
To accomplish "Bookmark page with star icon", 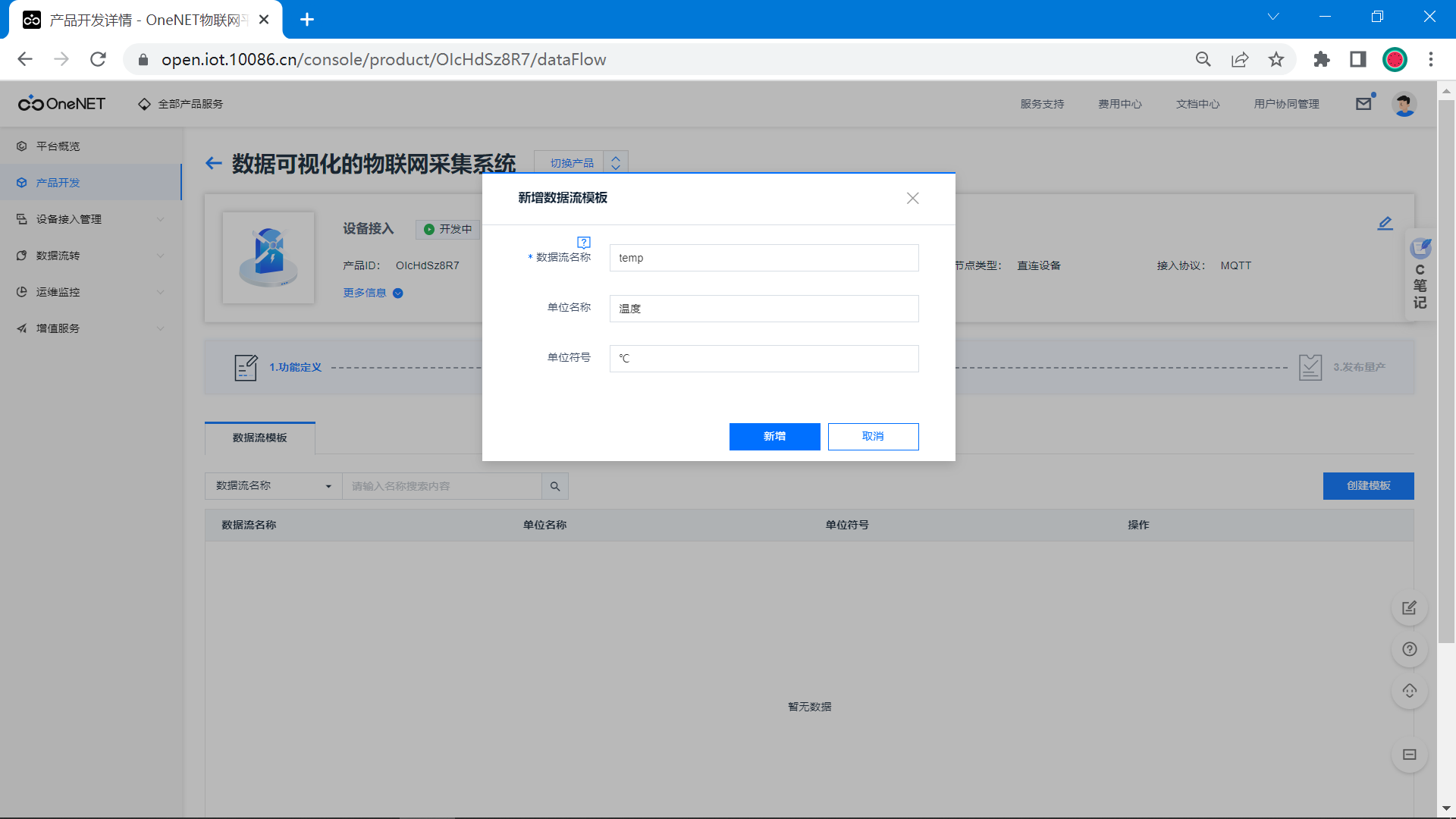I will 1276,59.
